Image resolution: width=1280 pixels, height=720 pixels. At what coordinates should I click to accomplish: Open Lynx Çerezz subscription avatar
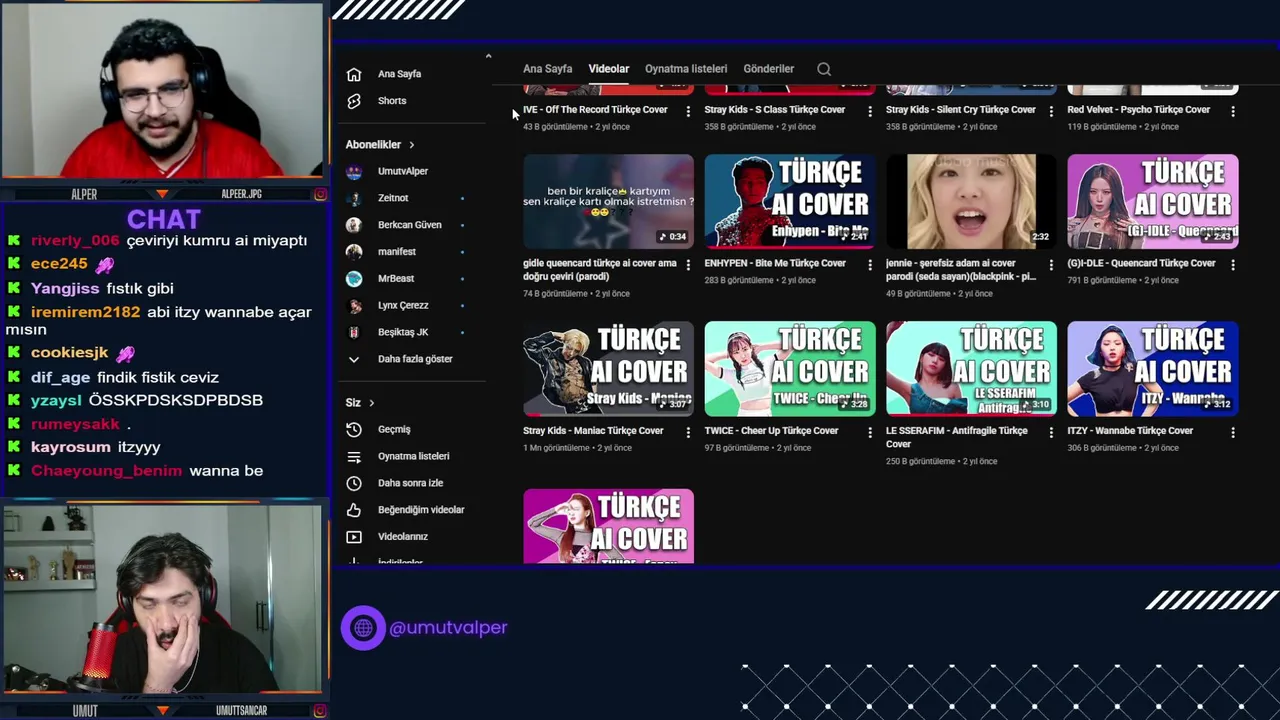353,306
